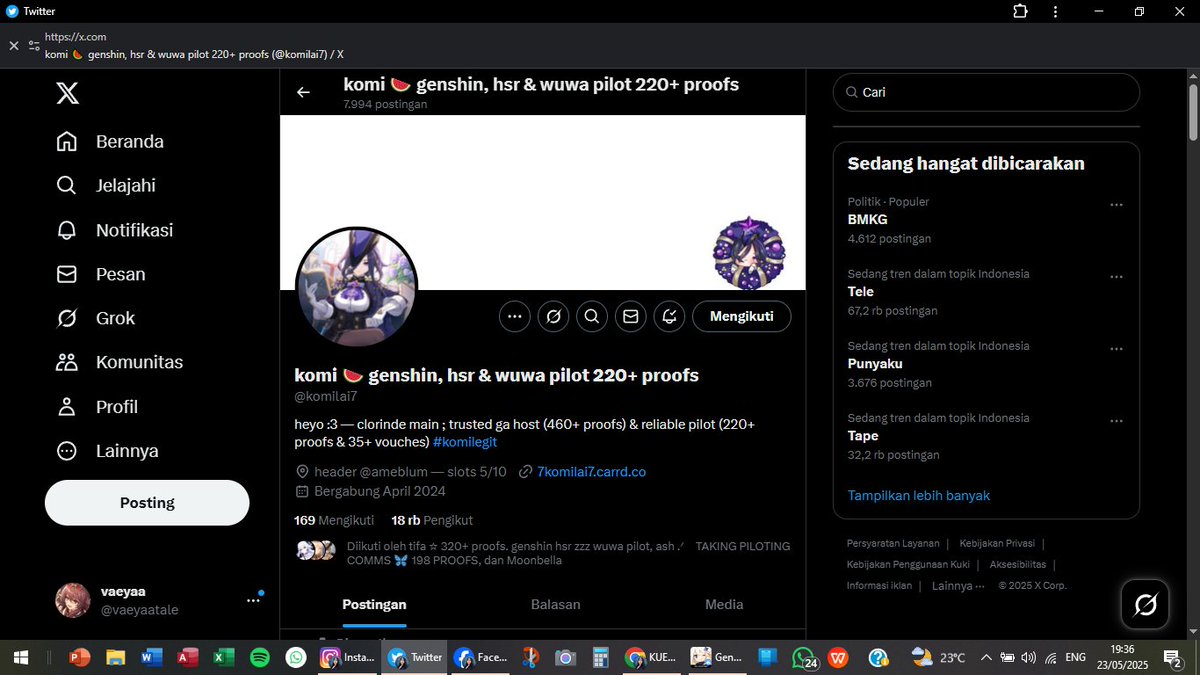
Task: Open Notifikasi page
Action: click(115, 230)
